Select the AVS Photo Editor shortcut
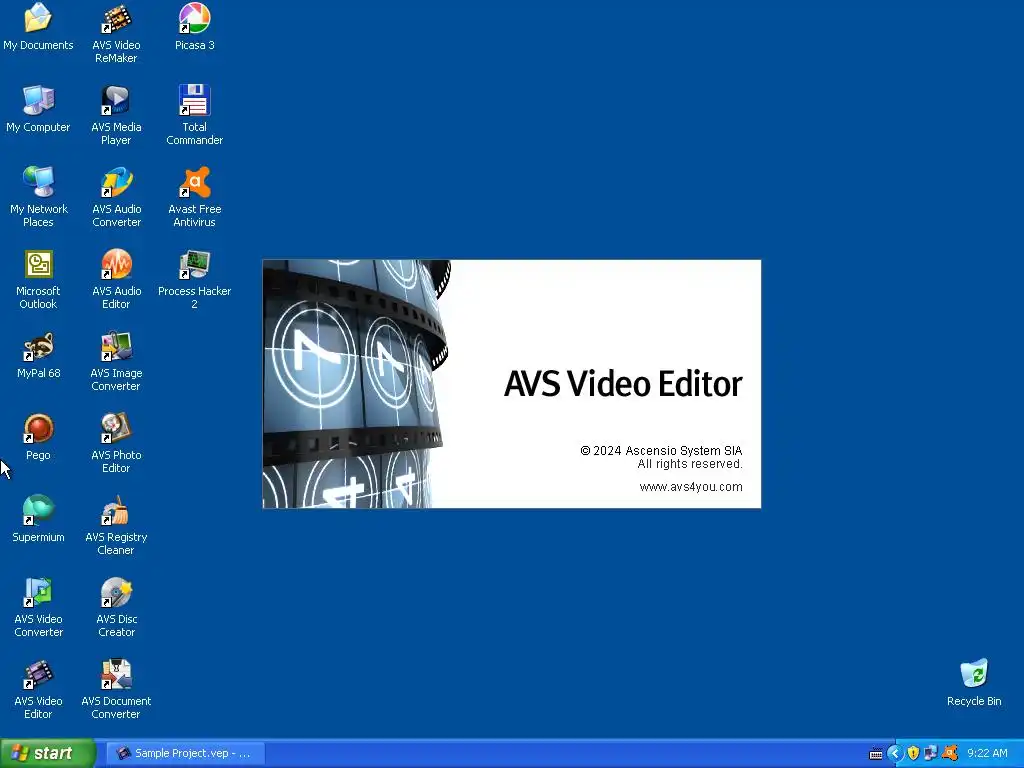Viewport: 1024px width, 768px height. (x=116, y=443)
